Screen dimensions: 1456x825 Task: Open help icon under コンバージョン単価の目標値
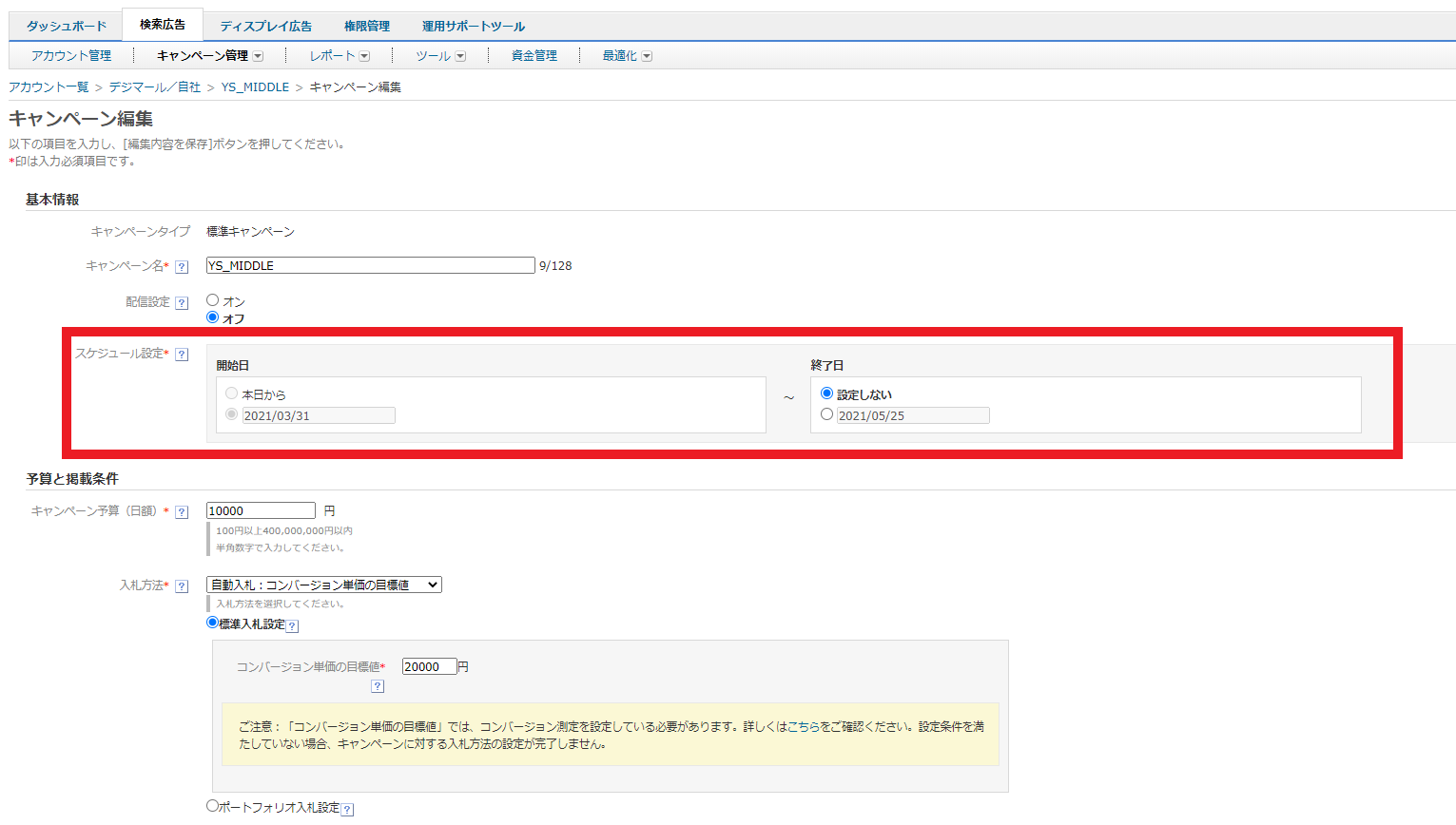[x=378, y=686]
